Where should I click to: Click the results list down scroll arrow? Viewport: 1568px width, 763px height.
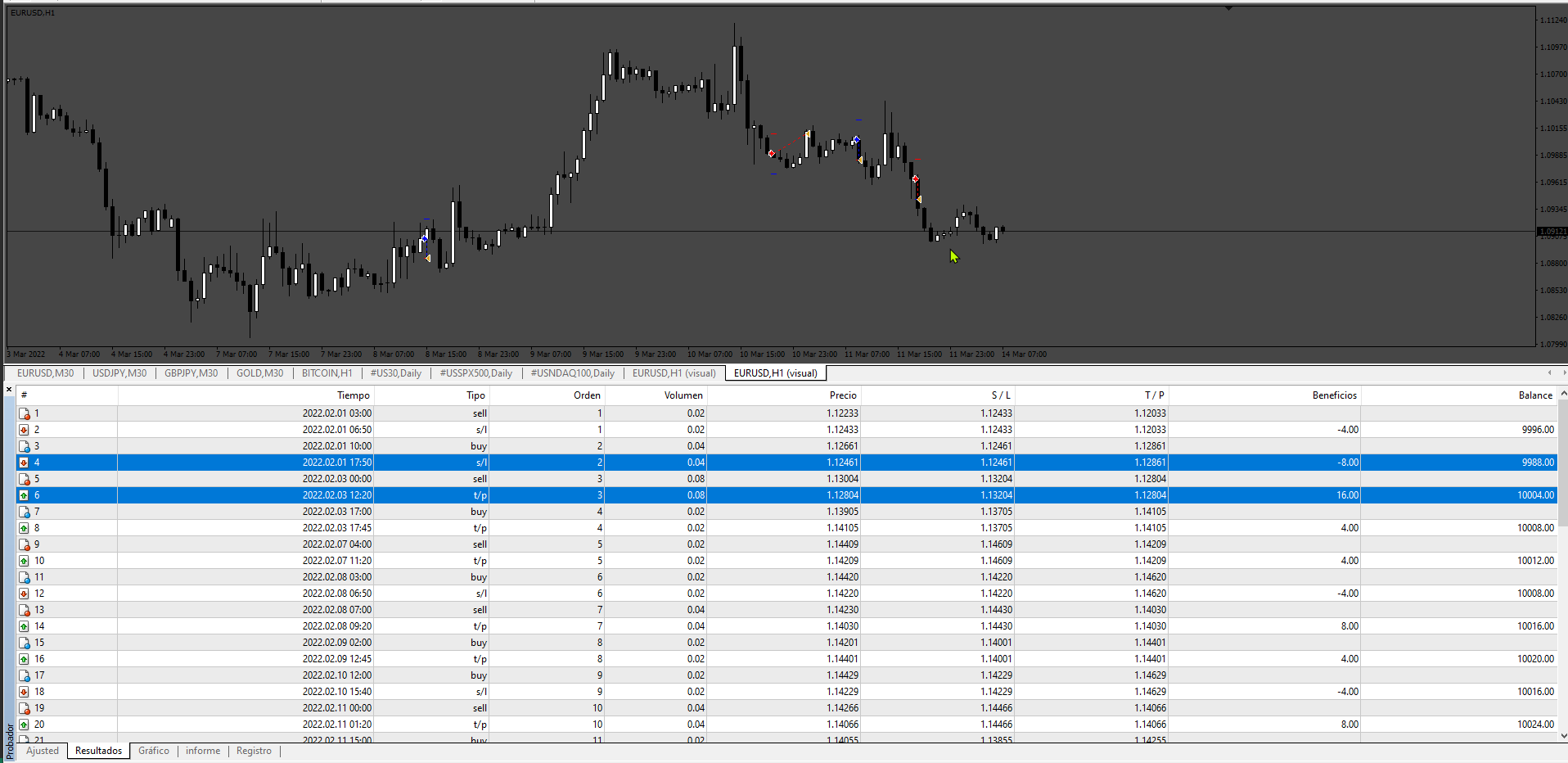pos(1562,735)
